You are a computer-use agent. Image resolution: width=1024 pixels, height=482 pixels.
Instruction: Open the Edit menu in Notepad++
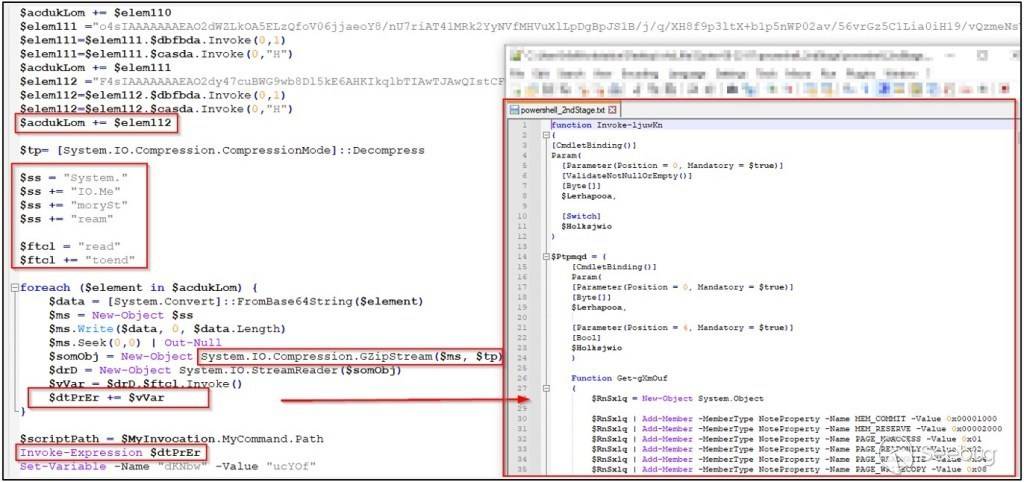coord(540,74)
